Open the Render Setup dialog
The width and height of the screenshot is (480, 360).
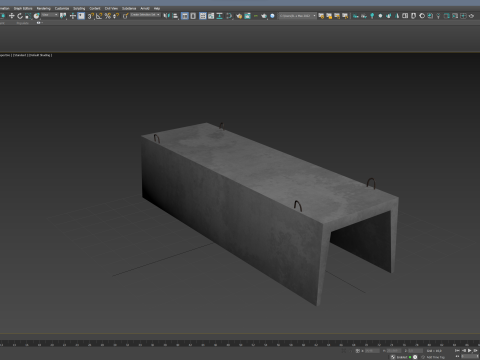coord(239,16)
